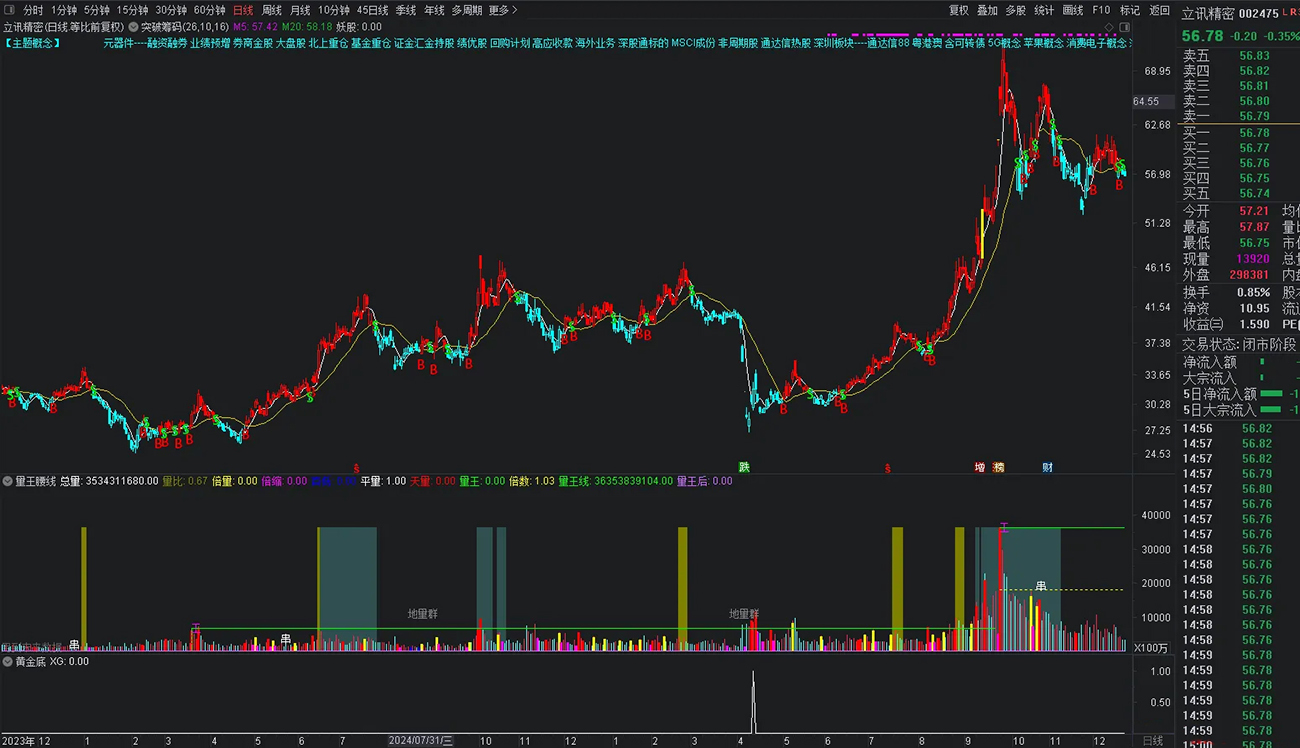Click the 卖一 ask price 56.79

pyautogui.click(x=1254, y=116)
